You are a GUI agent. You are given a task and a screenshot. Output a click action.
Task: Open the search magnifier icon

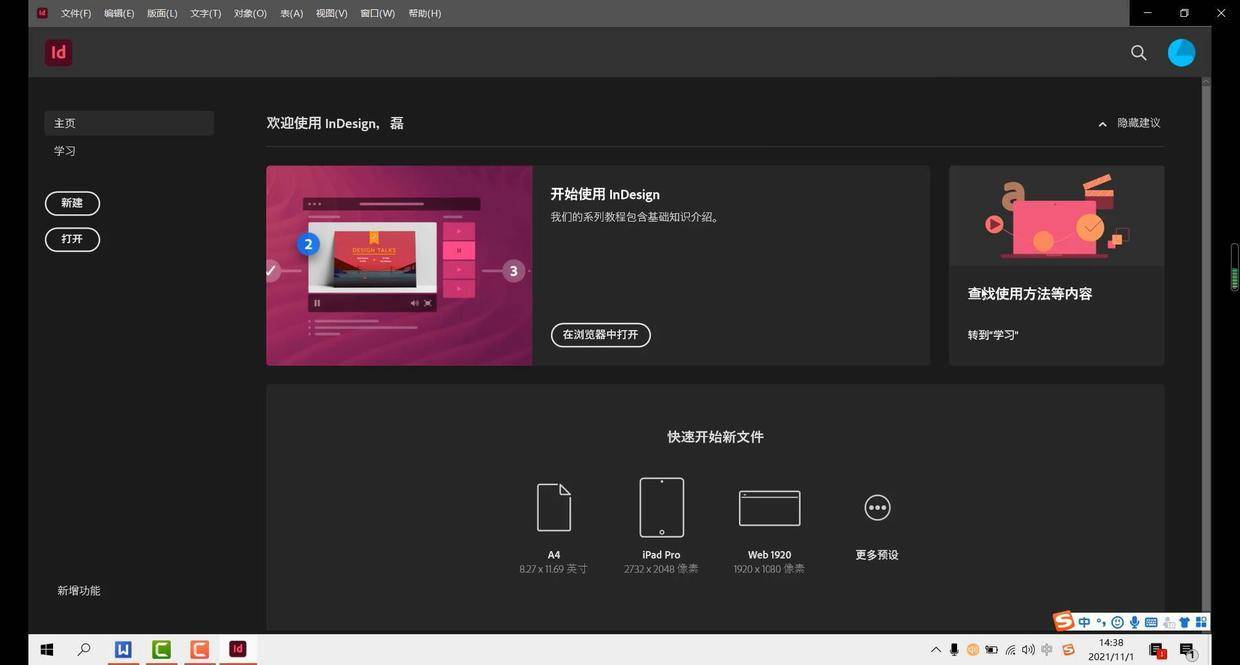pos(1138,53)
